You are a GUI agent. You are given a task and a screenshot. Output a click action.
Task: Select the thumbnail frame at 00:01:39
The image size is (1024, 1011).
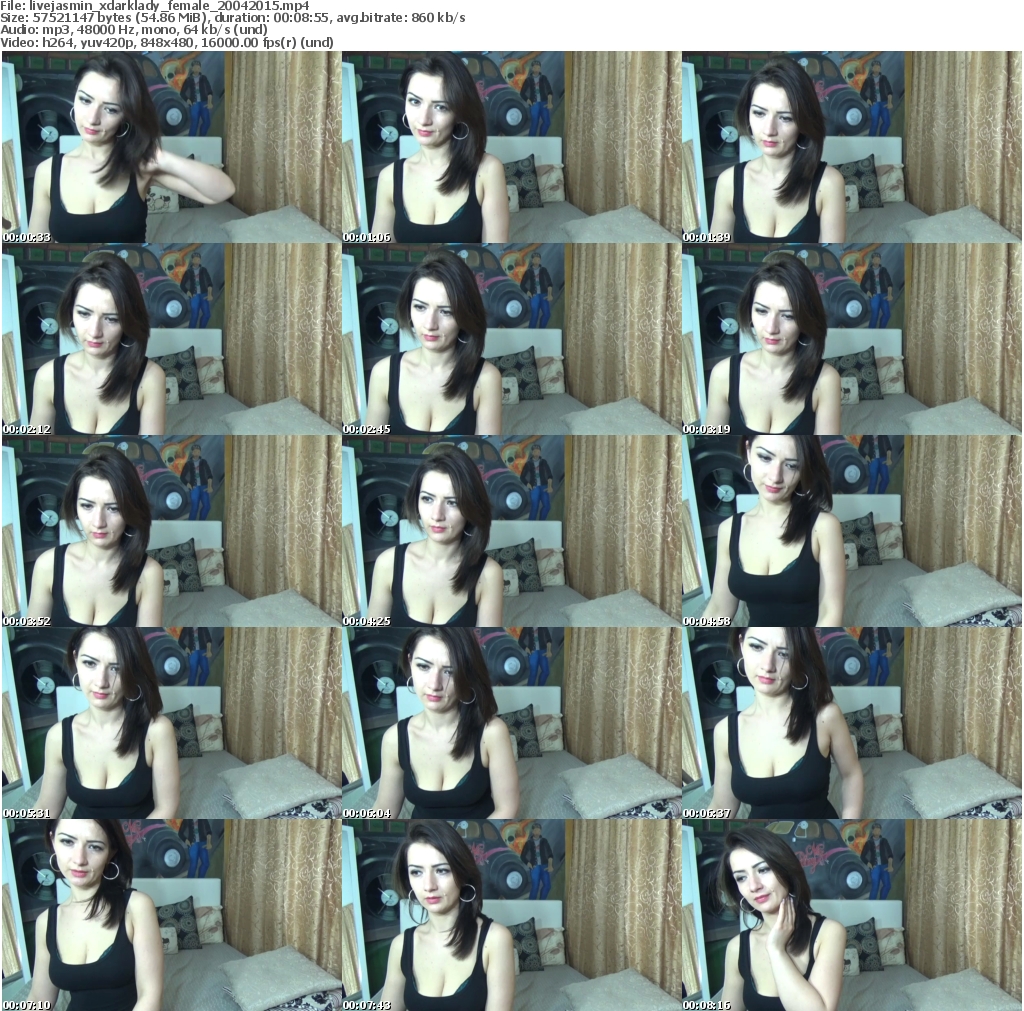[852, 148]
